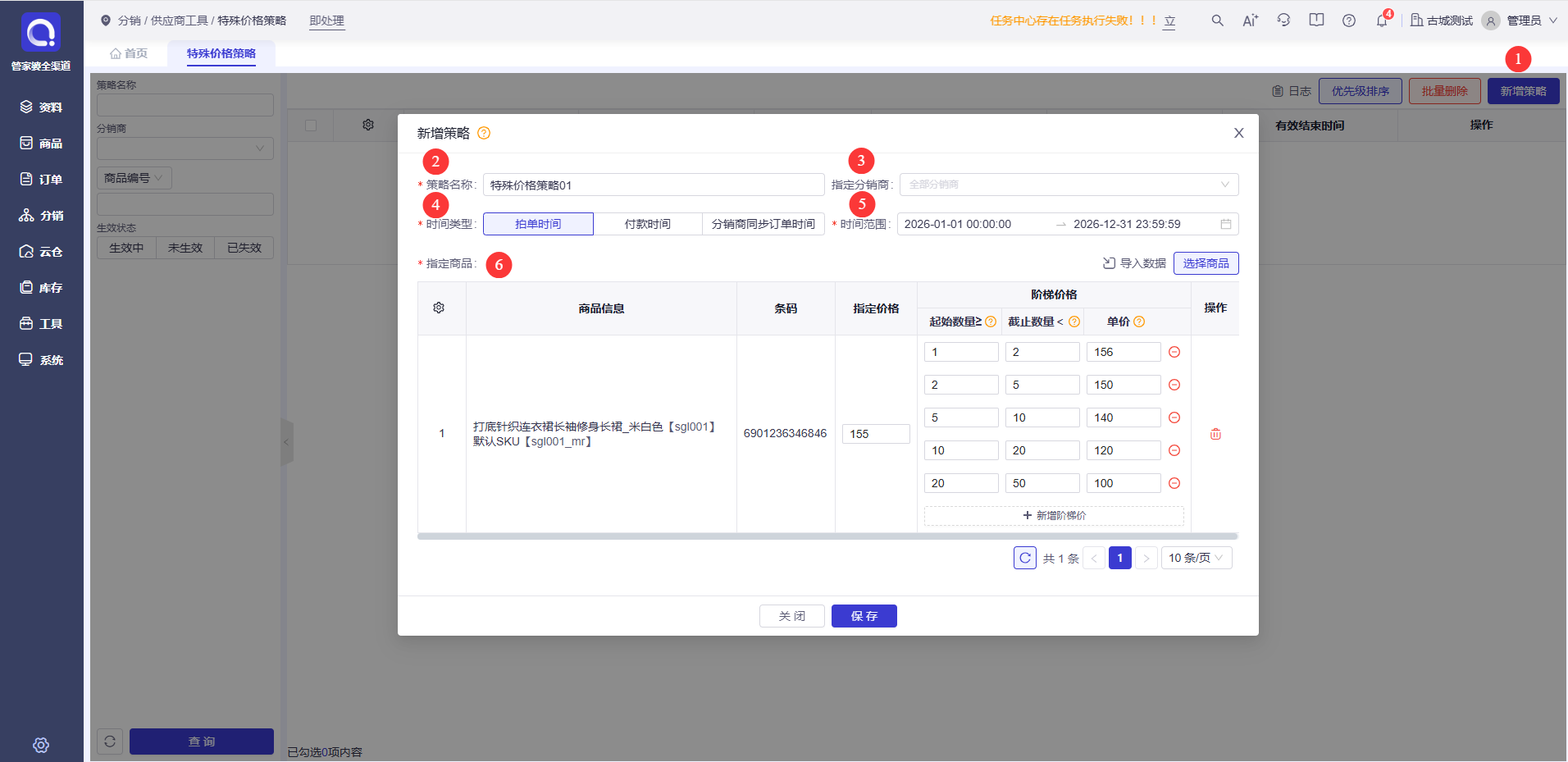The image size is (1568, 762).
Task: Open the help question mark icon in top bar
Action: [1349, 21]
